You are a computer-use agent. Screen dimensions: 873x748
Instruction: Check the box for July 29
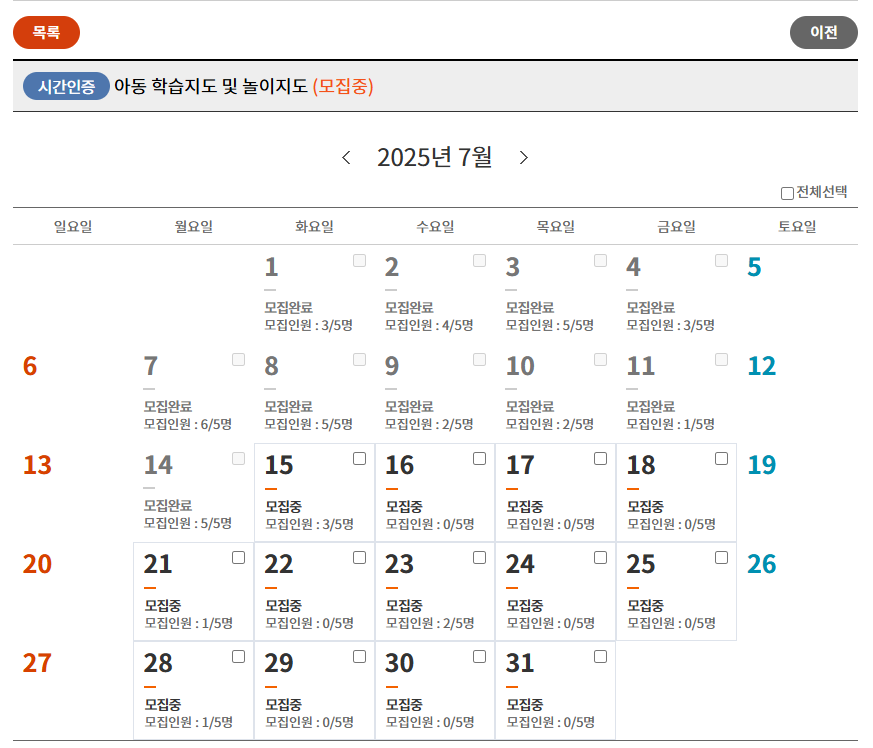[x=359, y=657]
